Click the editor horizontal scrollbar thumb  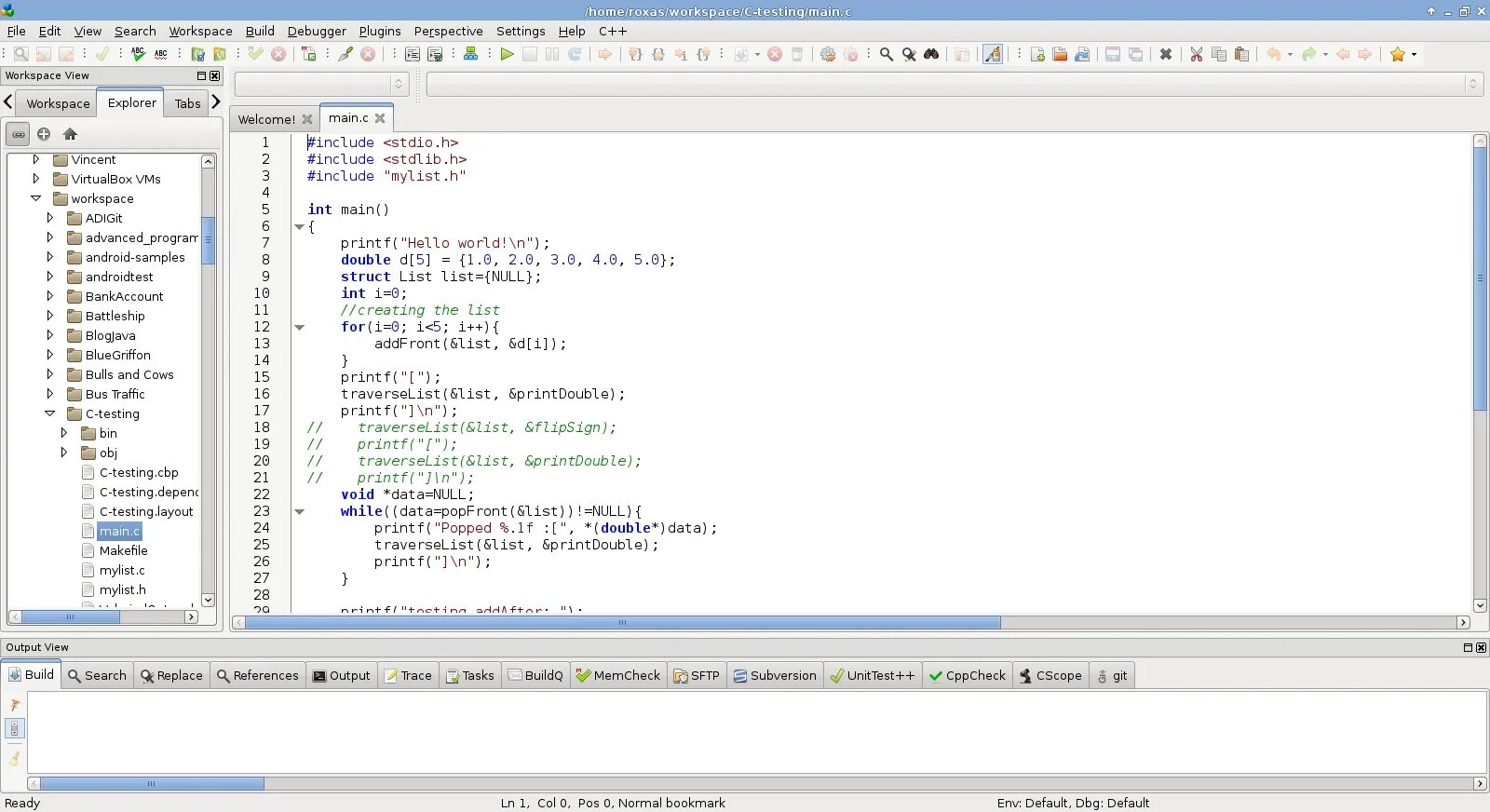pyautogui.click(x=622, y=622)
